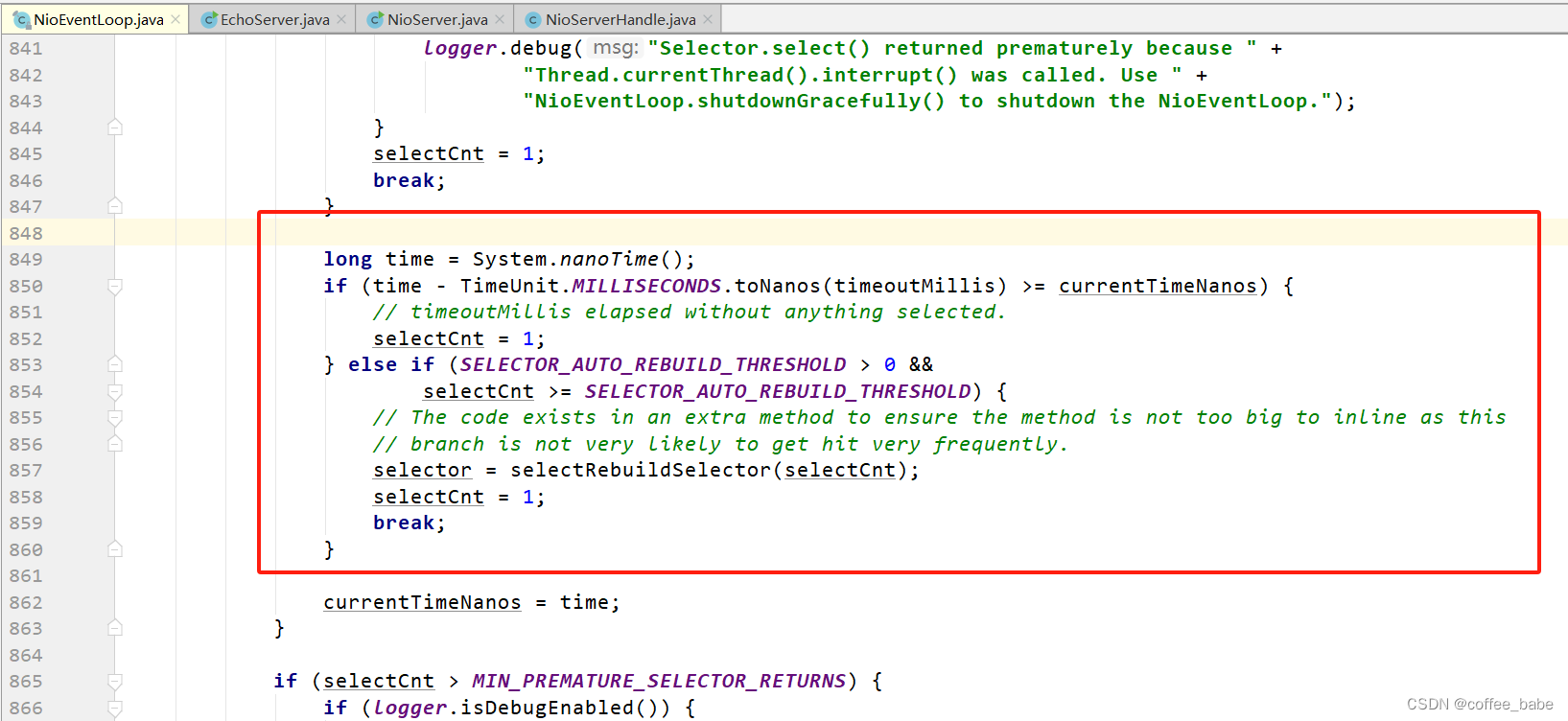Click line number 857 in the gutter
Image resolution: width=1568 pixels, height=721 pixels.
(x=26, y=471)
